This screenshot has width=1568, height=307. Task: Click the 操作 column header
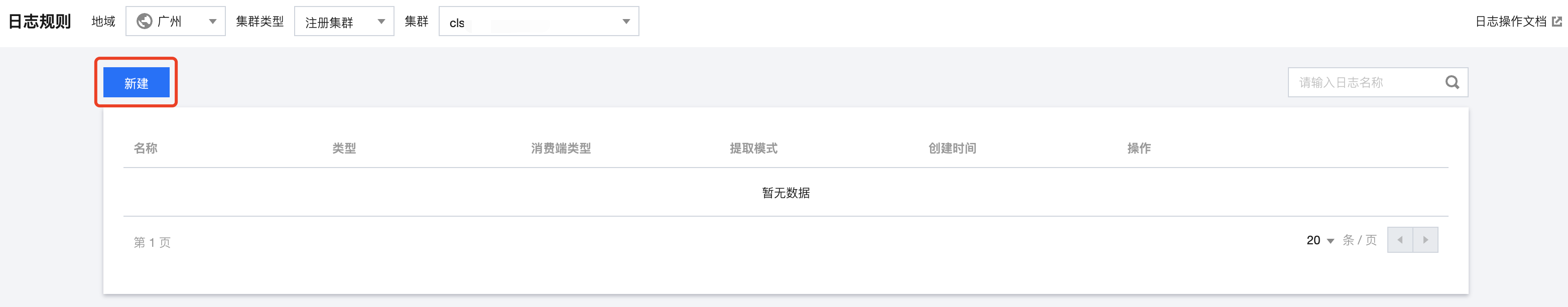point(1139,147)
